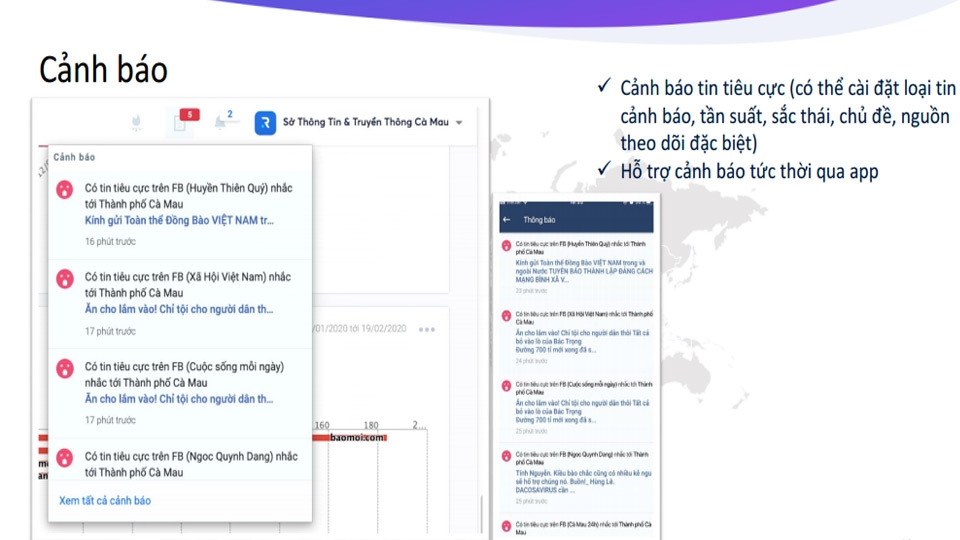Click the flame trending icon in top bar

coord(137,123)
